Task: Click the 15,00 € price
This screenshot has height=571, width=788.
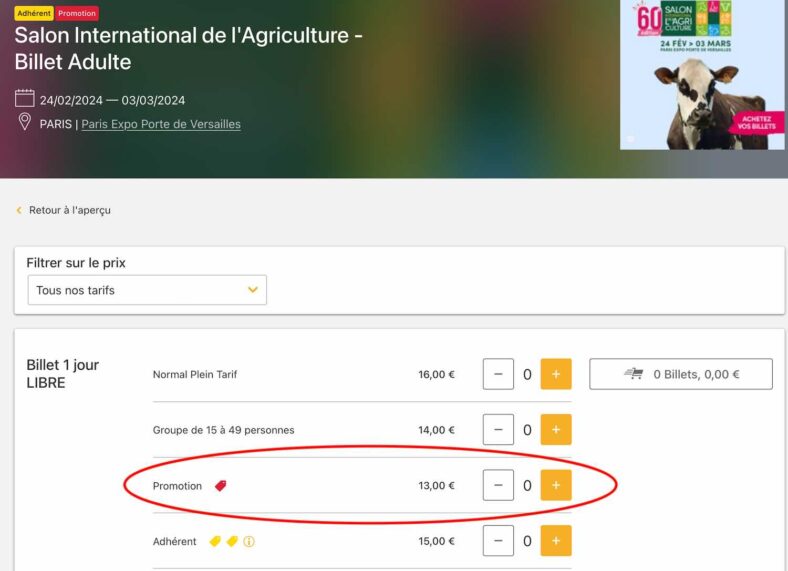Action: 436,541
